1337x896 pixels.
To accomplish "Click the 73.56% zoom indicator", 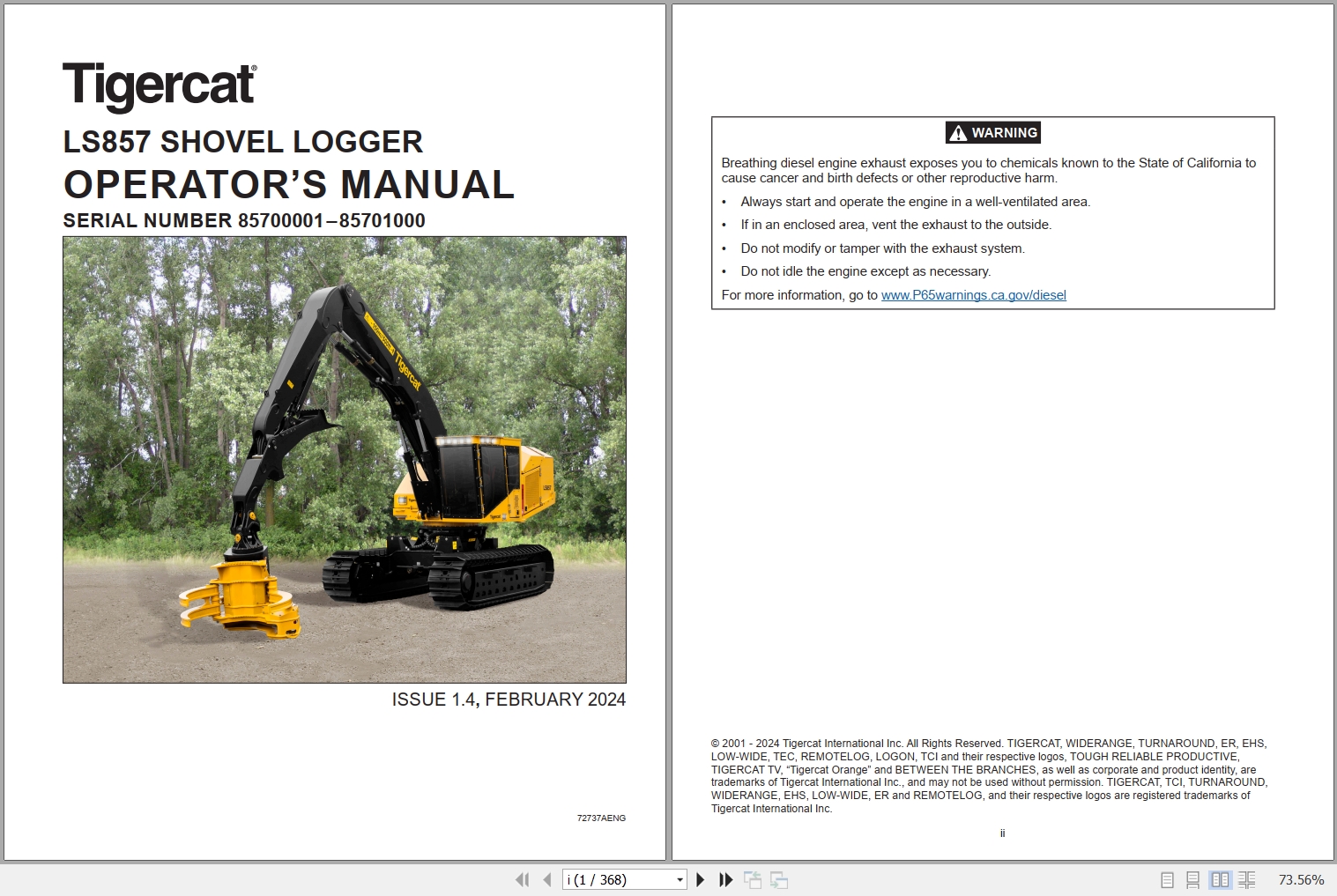I will tap(1300, 879).
